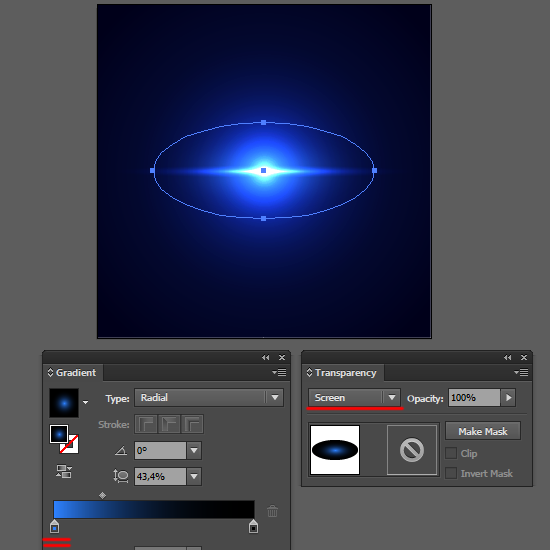Collapse the Gradient panel with double arrows
This screenshot has width=550, height=550.
pyautogui.click(x=266, y=357)
